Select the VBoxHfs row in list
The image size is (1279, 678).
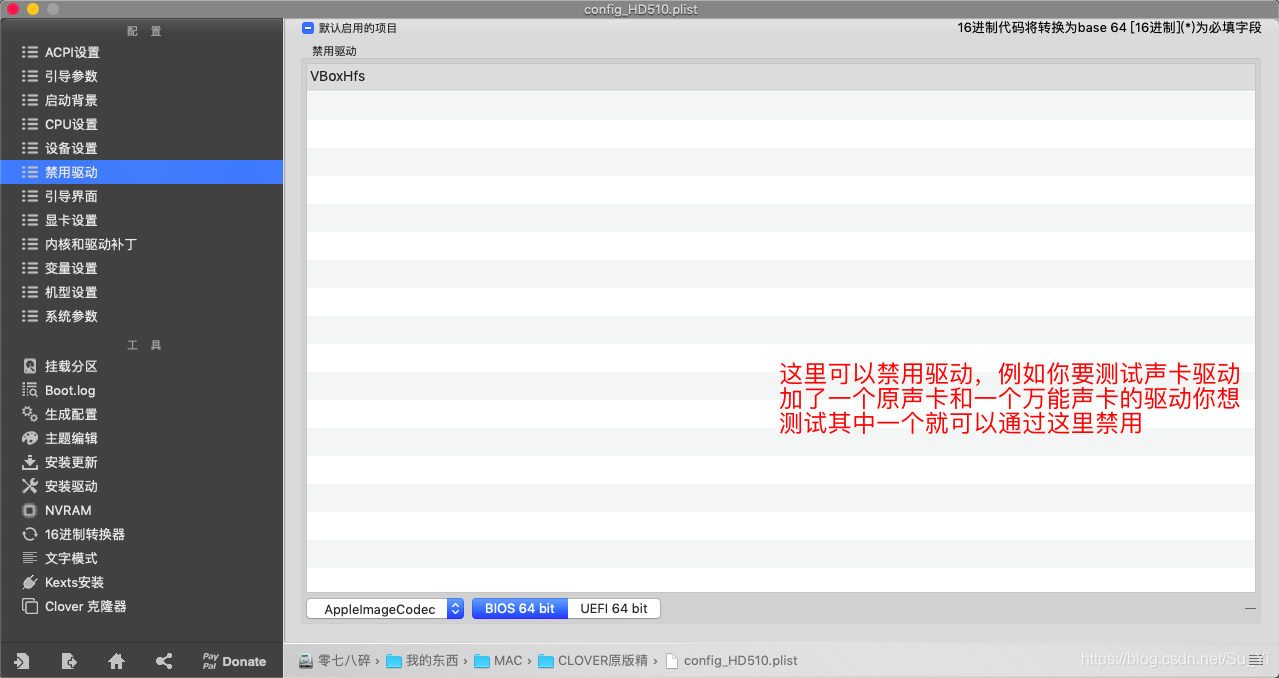[x=780, y=76]
